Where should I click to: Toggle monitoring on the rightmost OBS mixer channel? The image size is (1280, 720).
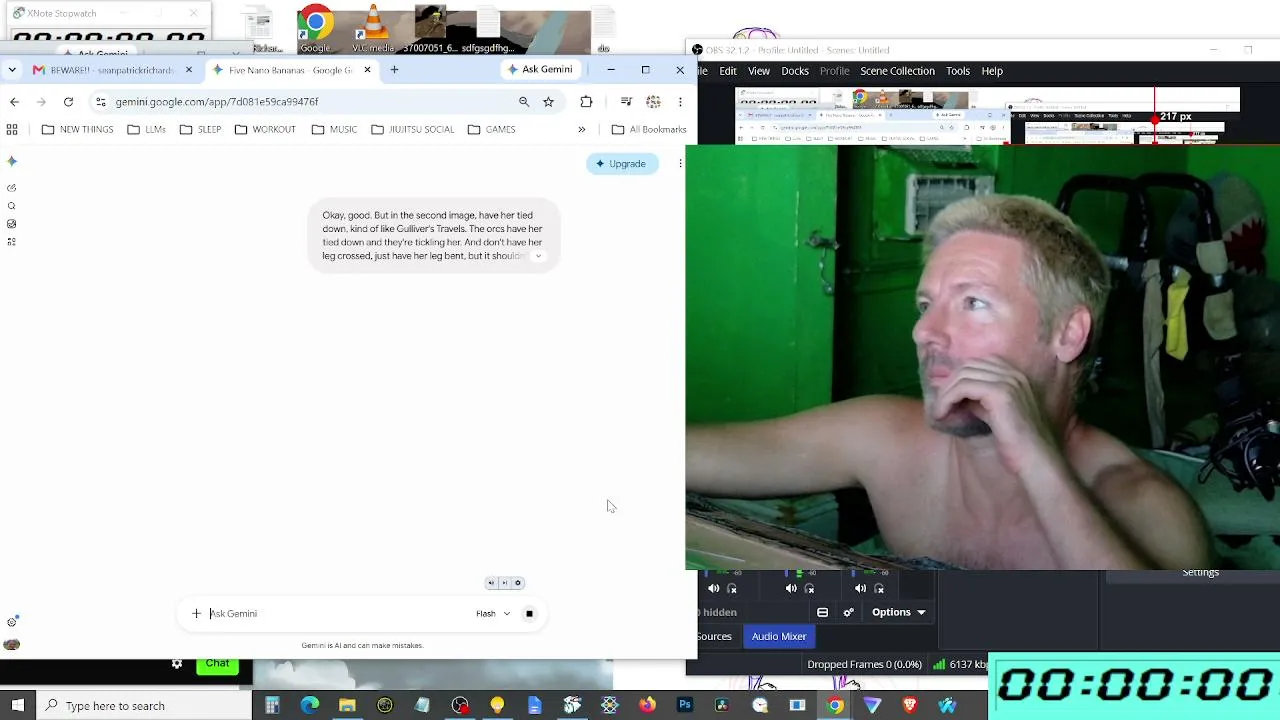879,589
